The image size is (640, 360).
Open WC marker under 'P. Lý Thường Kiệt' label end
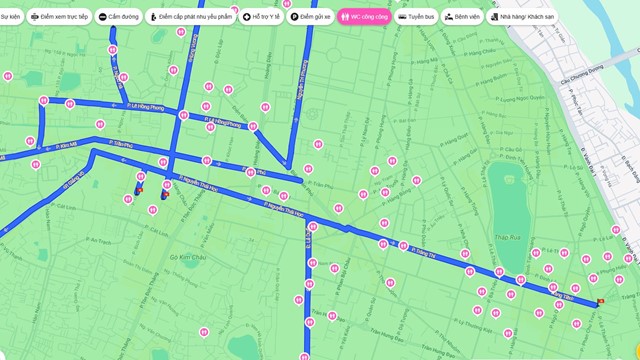click(x=508, y=334)
